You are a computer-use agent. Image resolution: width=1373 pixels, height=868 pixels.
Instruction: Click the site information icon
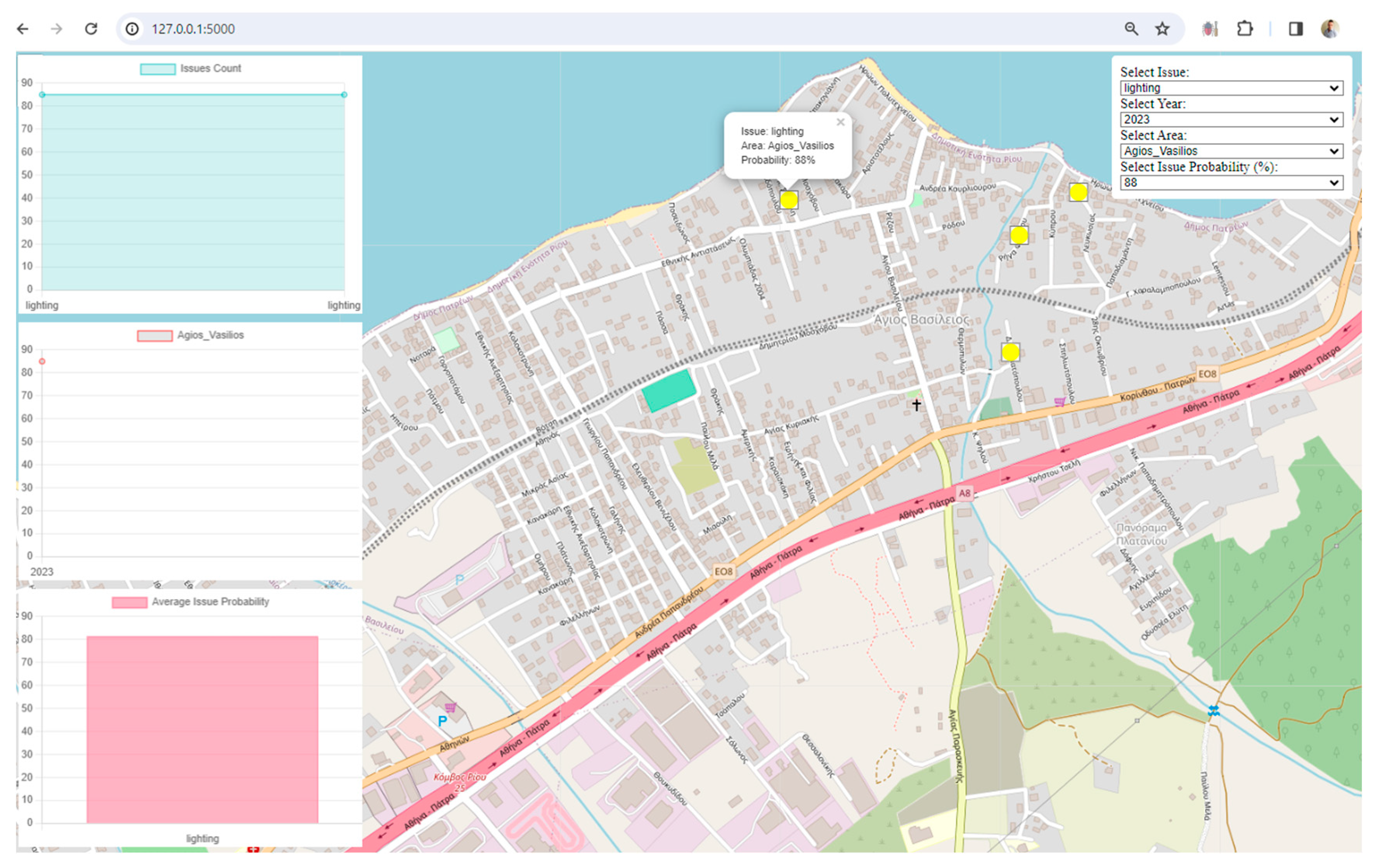132,28
